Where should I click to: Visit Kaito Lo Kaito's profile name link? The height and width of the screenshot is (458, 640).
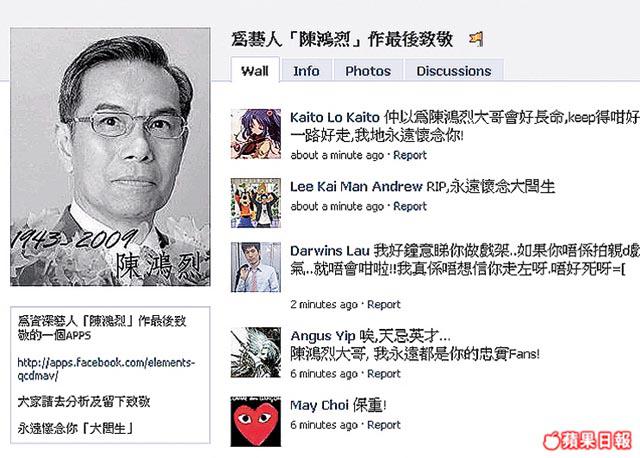(335, 118)
